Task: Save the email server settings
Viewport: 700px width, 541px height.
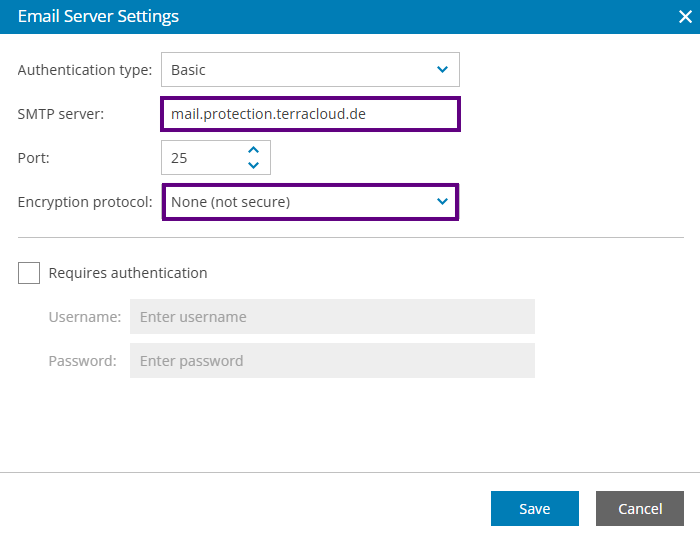Action: pos(535,508)
